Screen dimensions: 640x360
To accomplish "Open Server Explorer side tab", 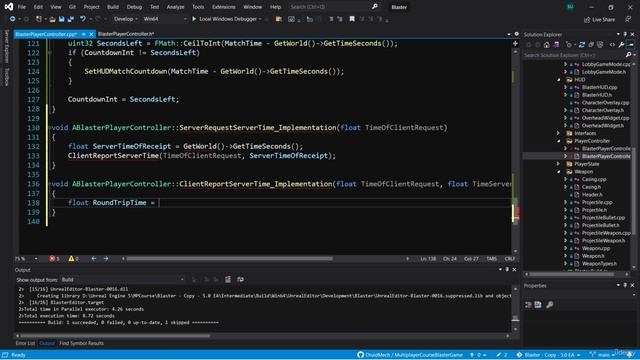I will pos(7,47).
